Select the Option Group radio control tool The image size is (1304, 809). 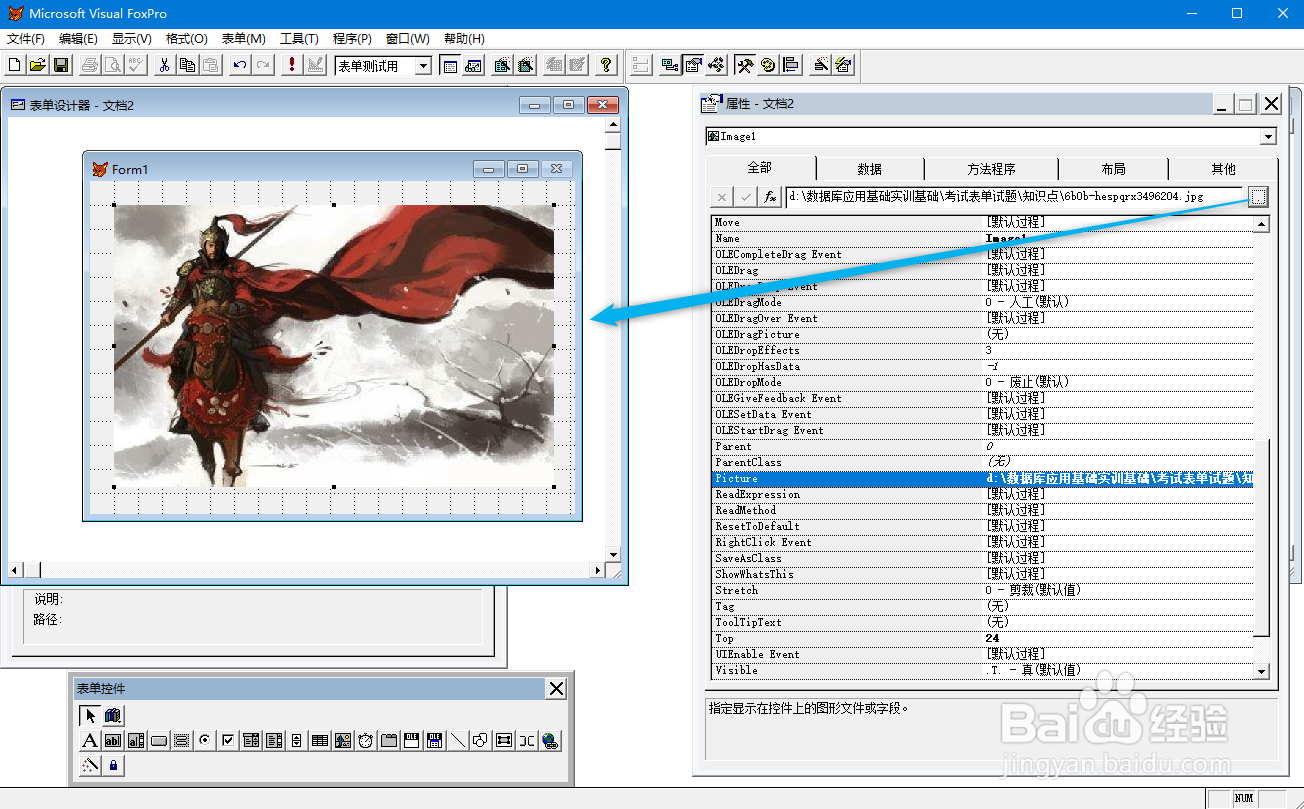[x=204, y=740]
